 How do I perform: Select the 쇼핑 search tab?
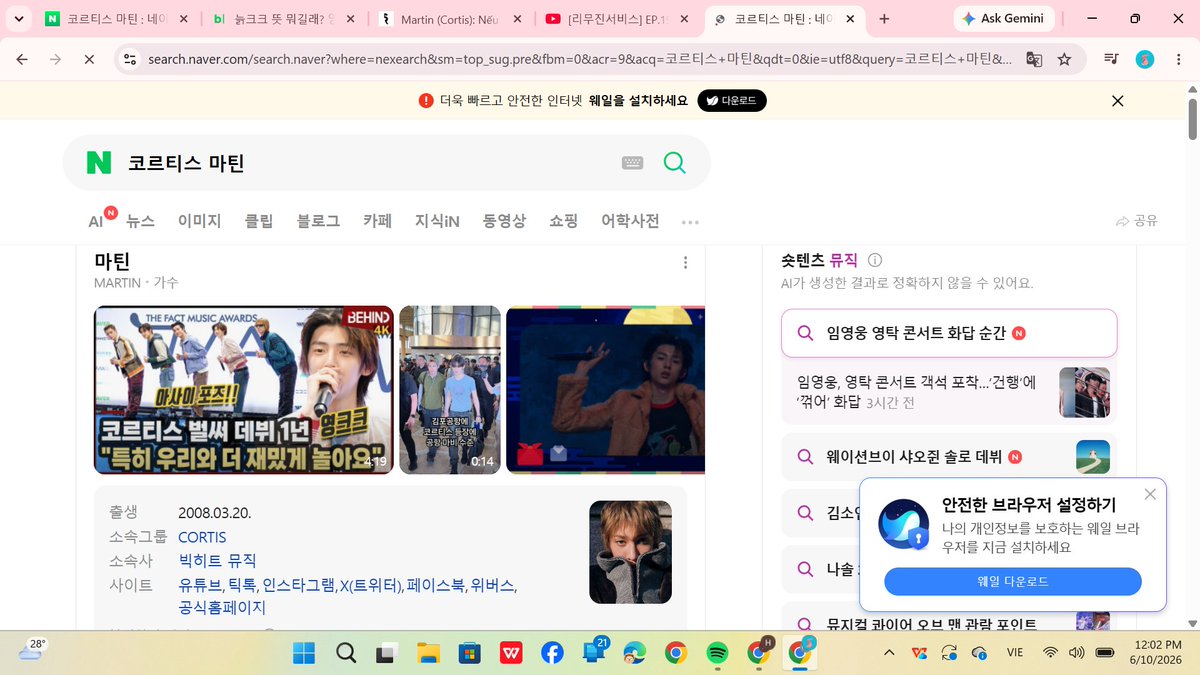(563, 221)
